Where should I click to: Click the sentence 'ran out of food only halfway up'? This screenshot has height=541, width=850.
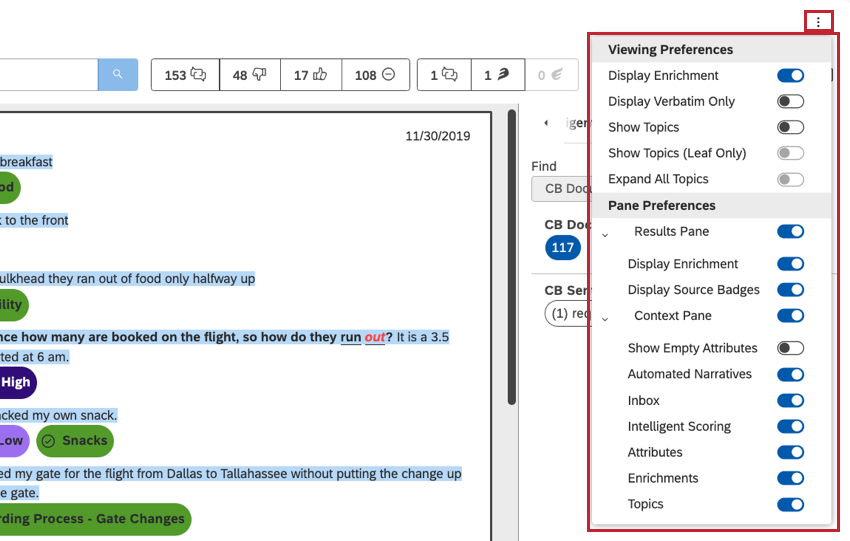click(127, 279)
